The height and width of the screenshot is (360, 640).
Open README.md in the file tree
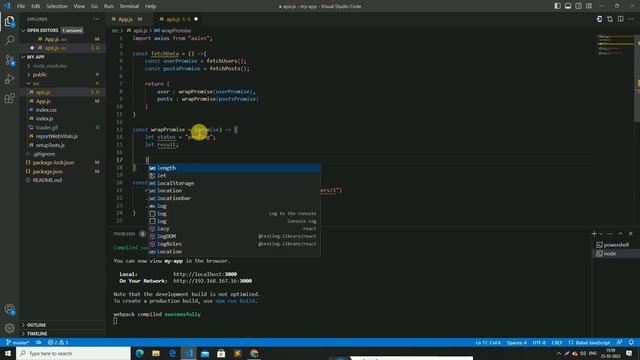(x=47, y=180)
